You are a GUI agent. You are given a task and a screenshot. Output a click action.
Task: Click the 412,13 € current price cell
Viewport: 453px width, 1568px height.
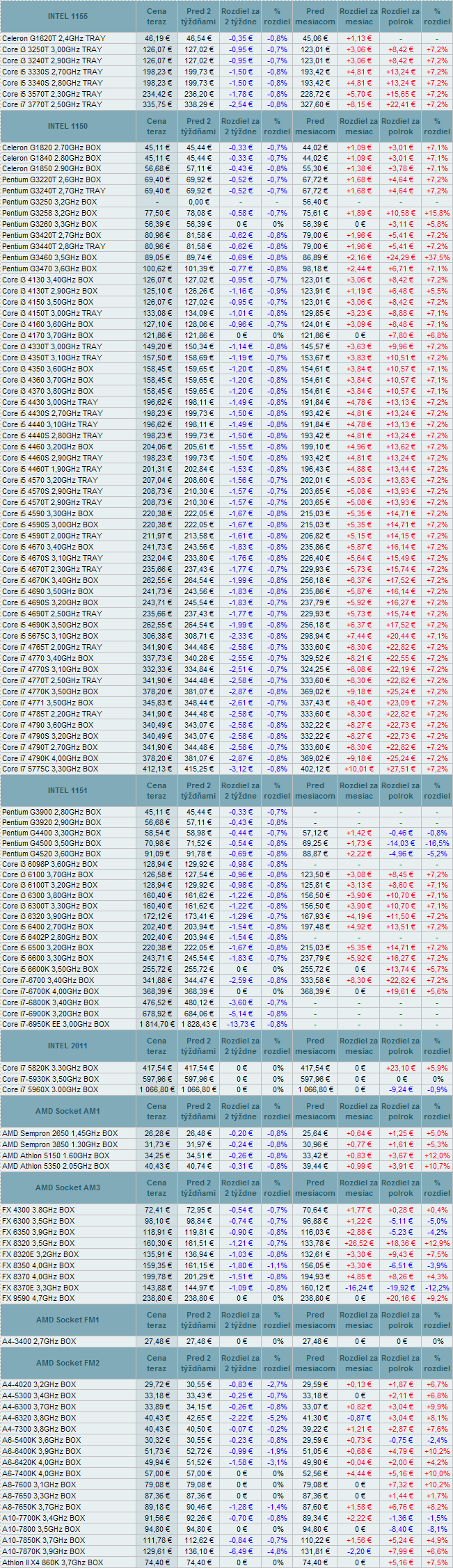point(157,769)
